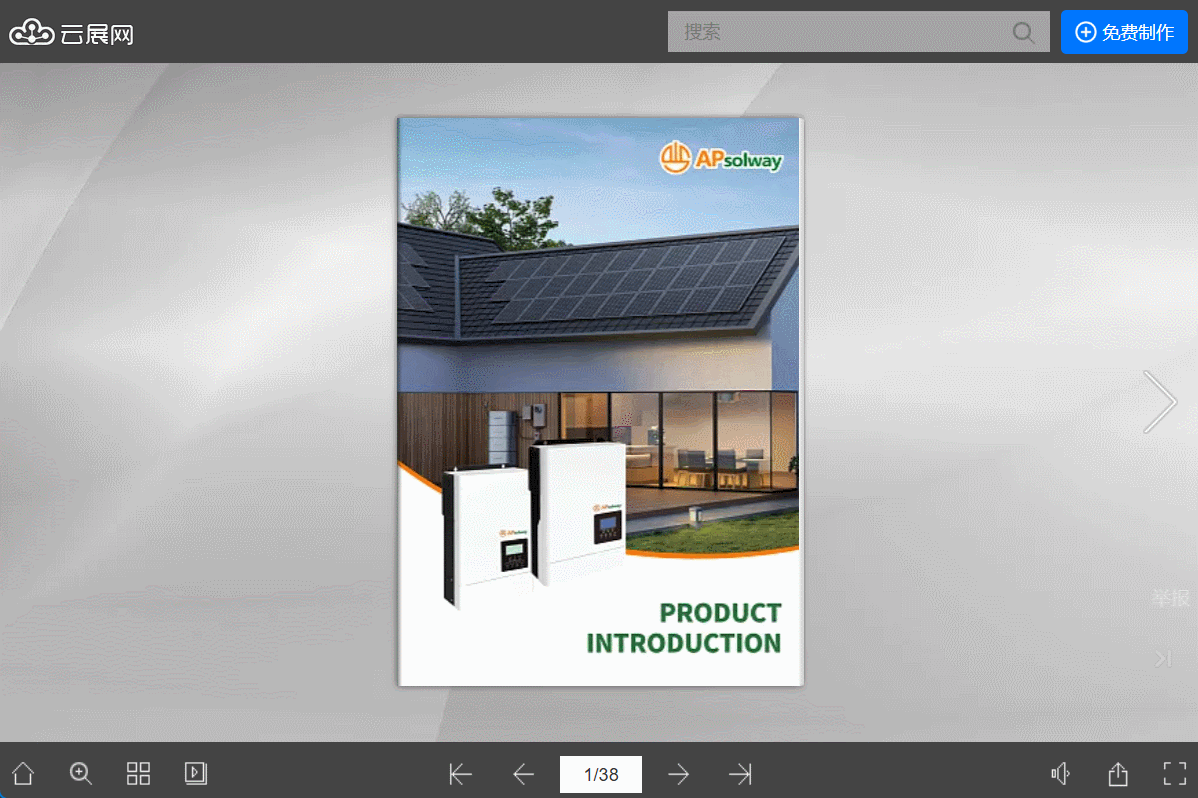Click the page number field showing 1/38

point(600,774)
